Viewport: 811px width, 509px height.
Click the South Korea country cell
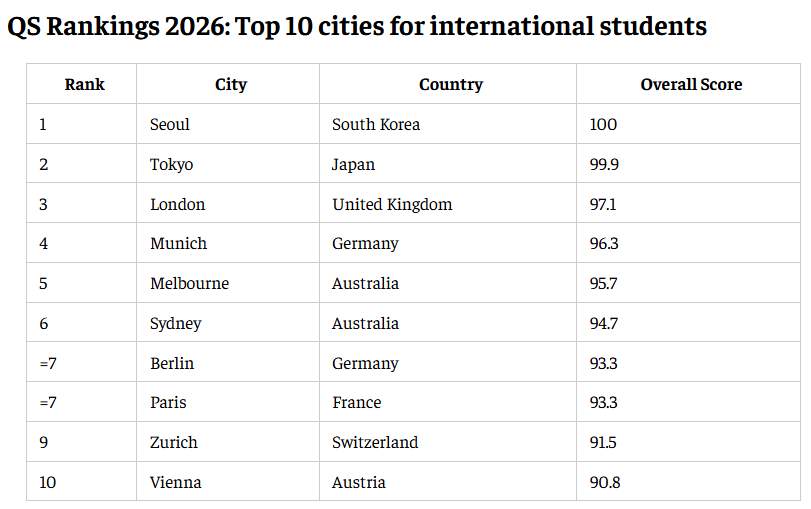click(x=448, y=124)
